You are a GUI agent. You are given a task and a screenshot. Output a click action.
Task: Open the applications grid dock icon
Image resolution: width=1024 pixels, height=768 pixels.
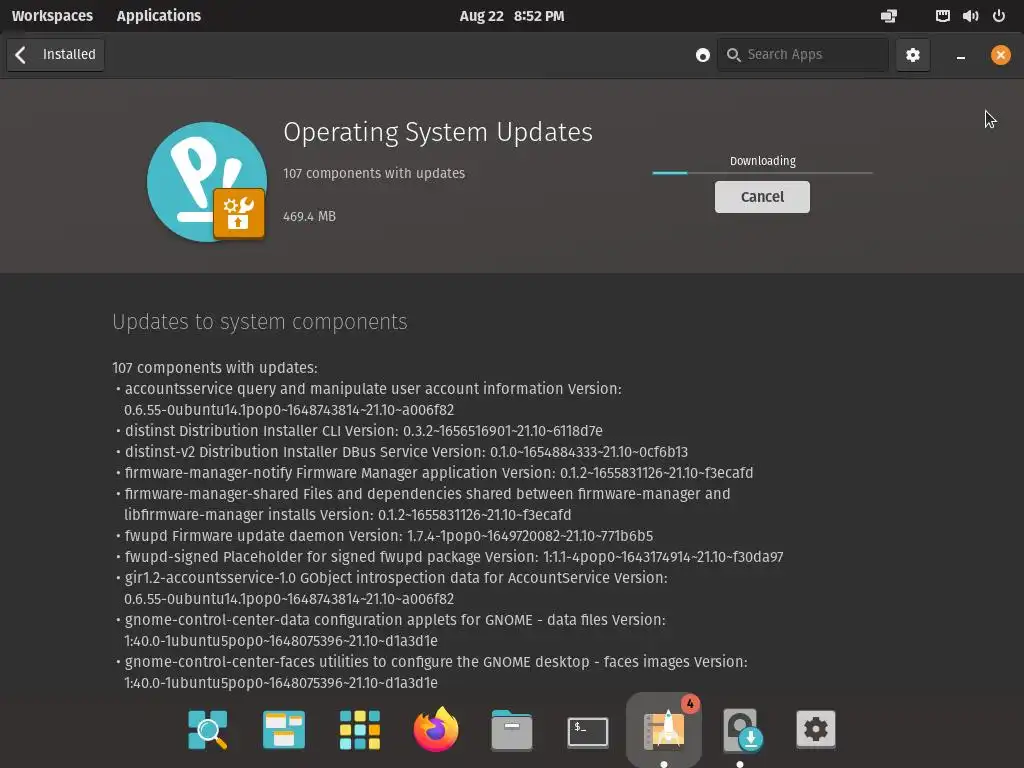[360, 729]
